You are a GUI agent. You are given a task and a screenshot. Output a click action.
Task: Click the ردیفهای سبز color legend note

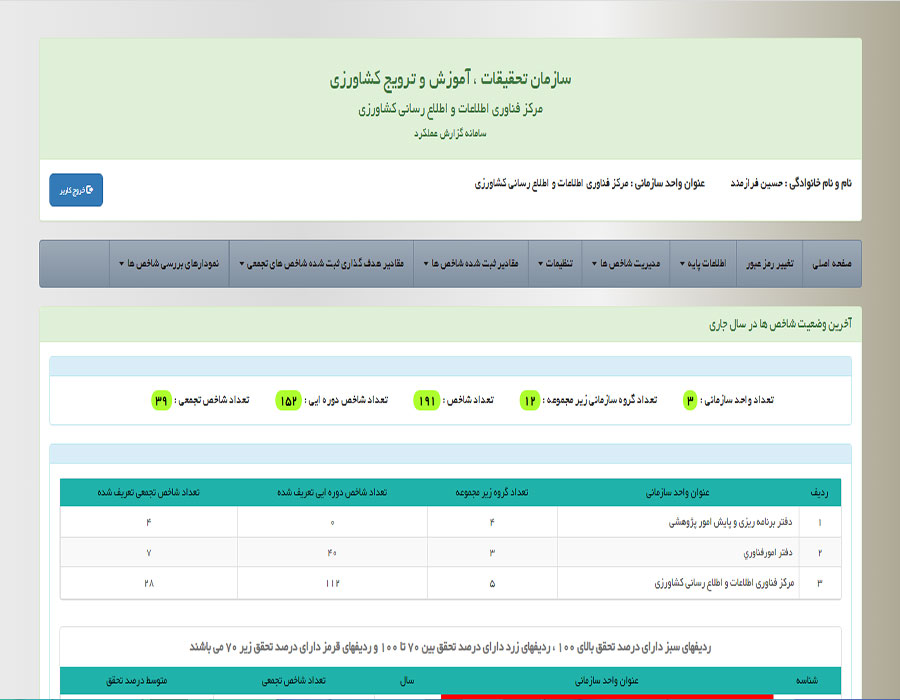coord(451,647)
